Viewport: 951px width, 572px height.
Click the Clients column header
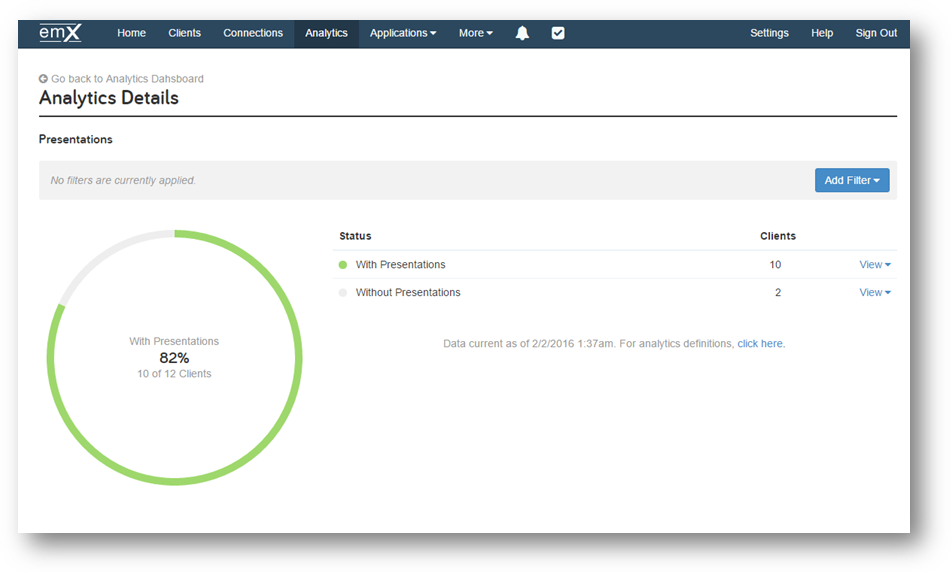point(778,236)
